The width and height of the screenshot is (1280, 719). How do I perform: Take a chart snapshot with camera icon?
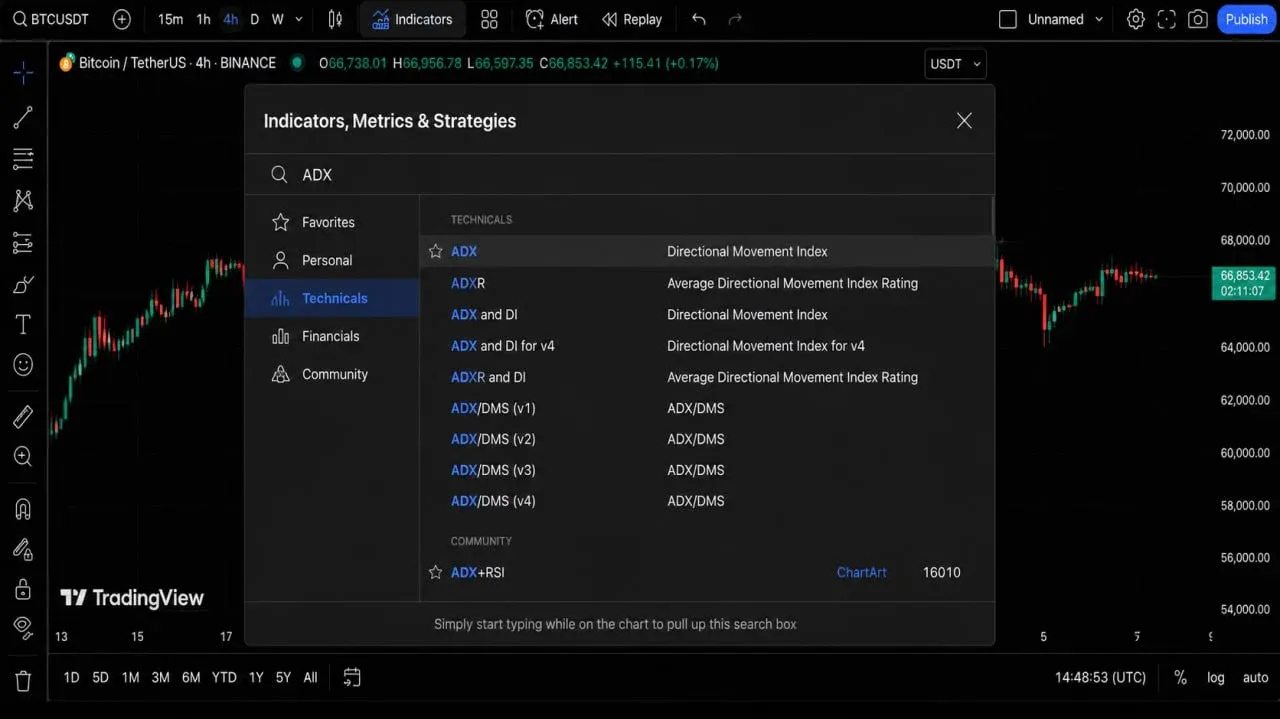click(x=1198, y=19)
